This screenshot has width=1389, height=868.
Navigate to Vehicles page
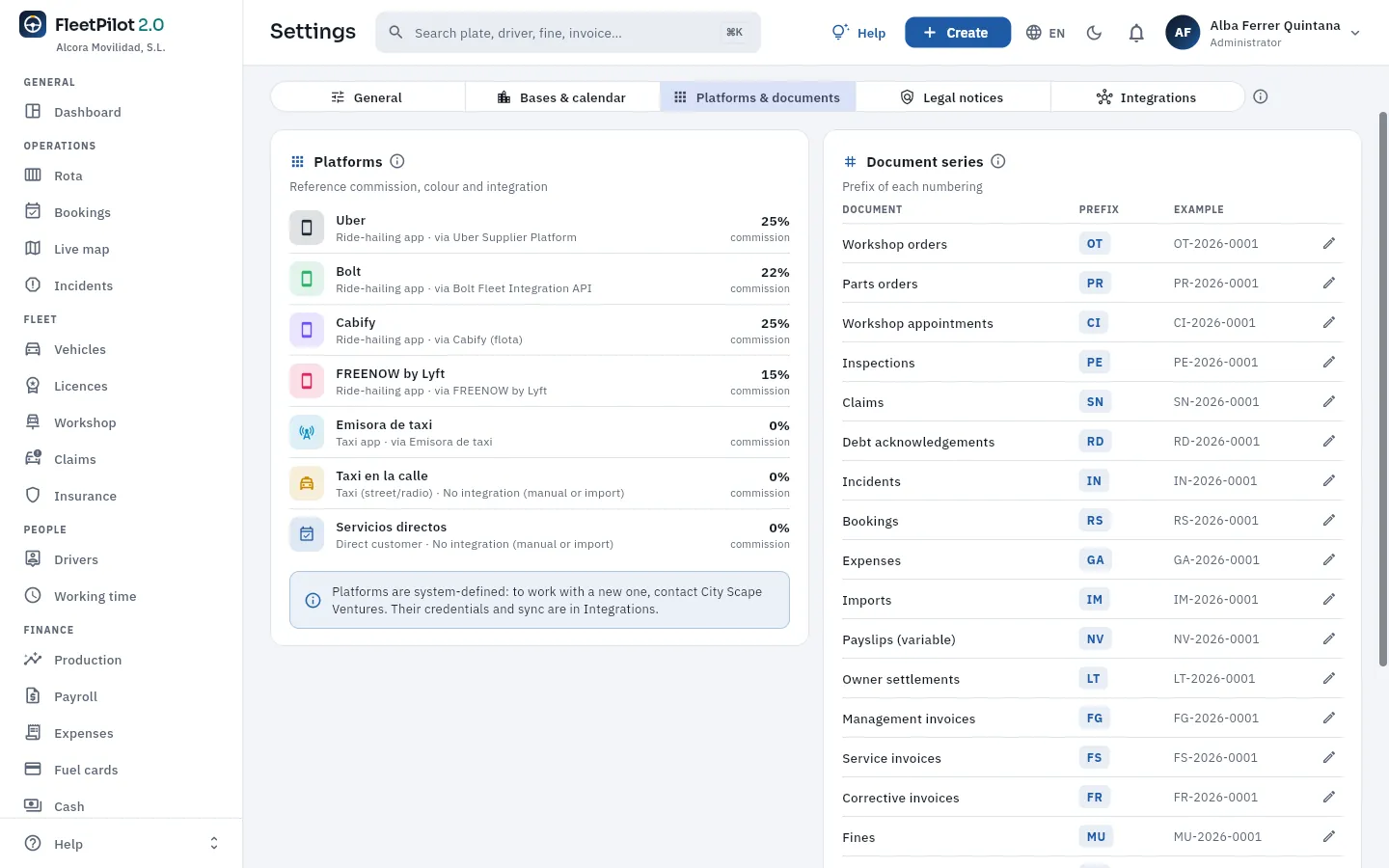pyautogui.click(x=122, y=349)
